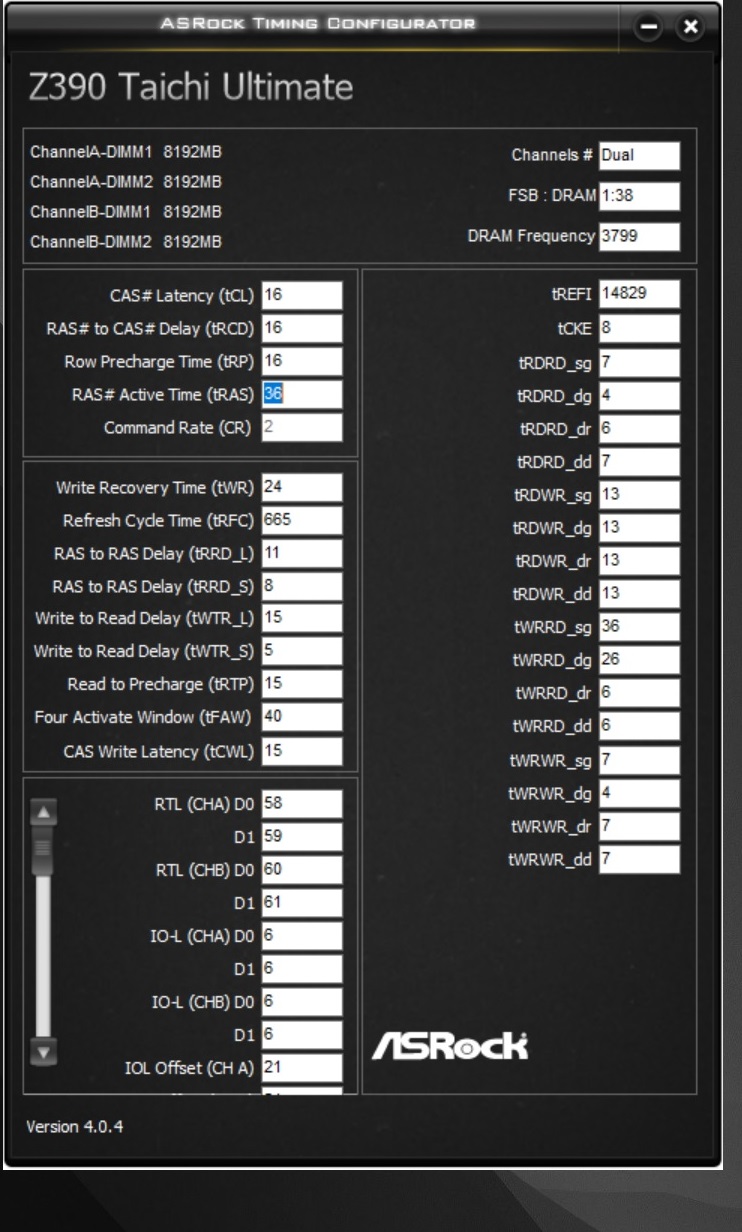
Task: Select the CAS# Latency (tCL) field
Action: (x=302, y=296)
